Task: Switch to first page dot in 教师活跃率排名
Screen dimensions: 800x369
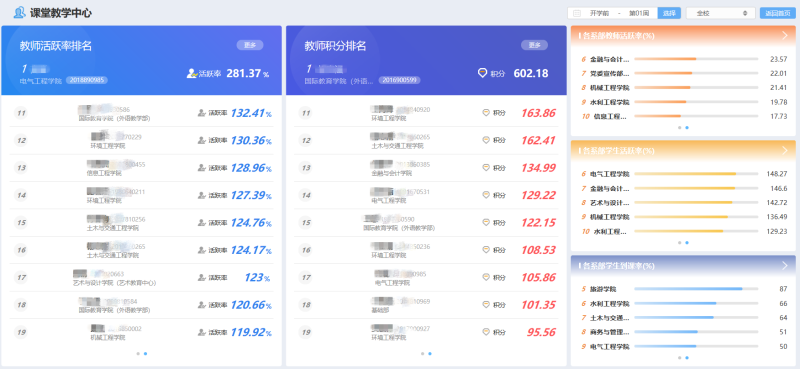Action: [x=138, y=353]
